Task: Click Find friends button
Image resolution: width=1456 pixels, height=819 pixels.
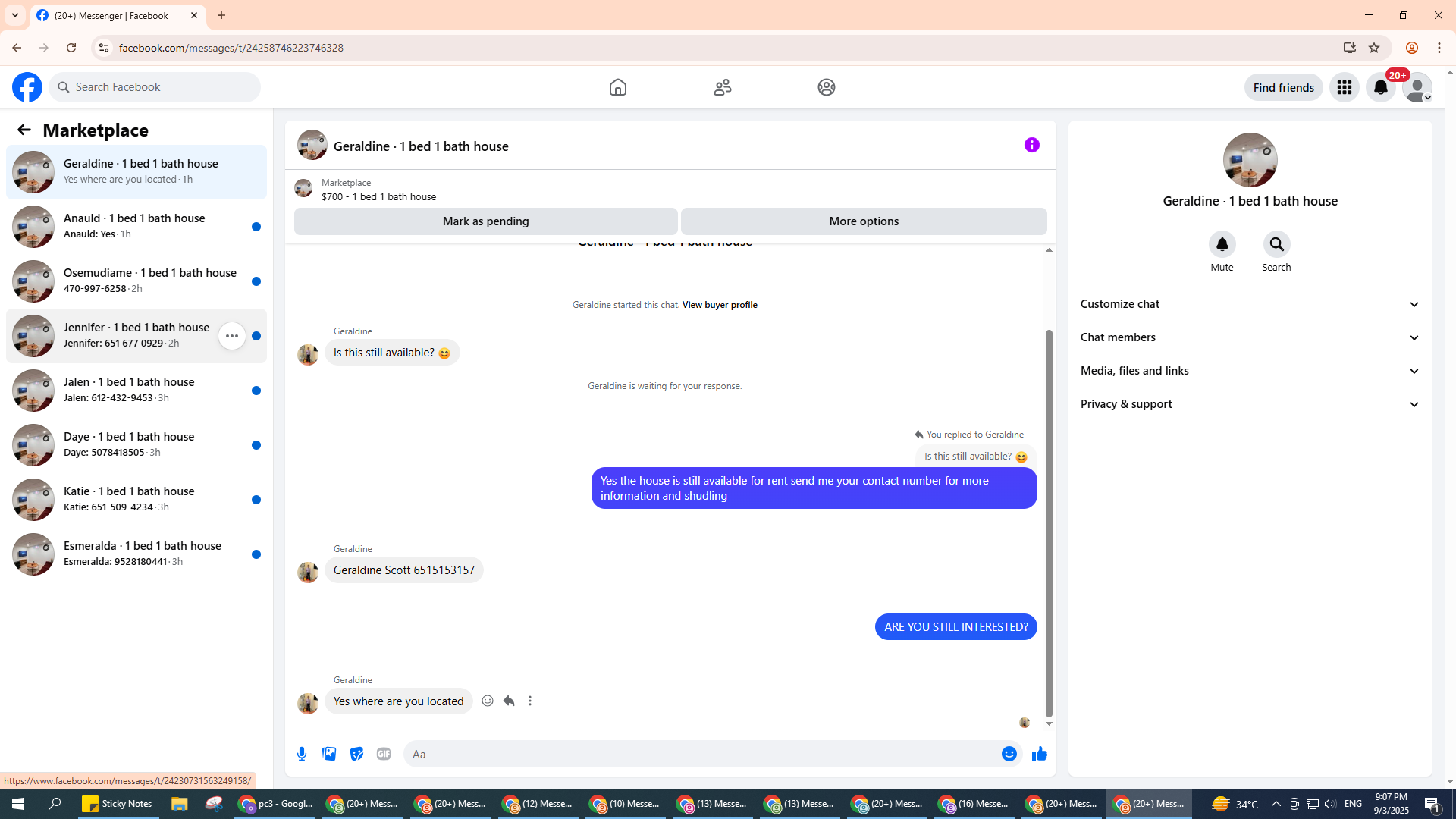Action: [1283, 87]
